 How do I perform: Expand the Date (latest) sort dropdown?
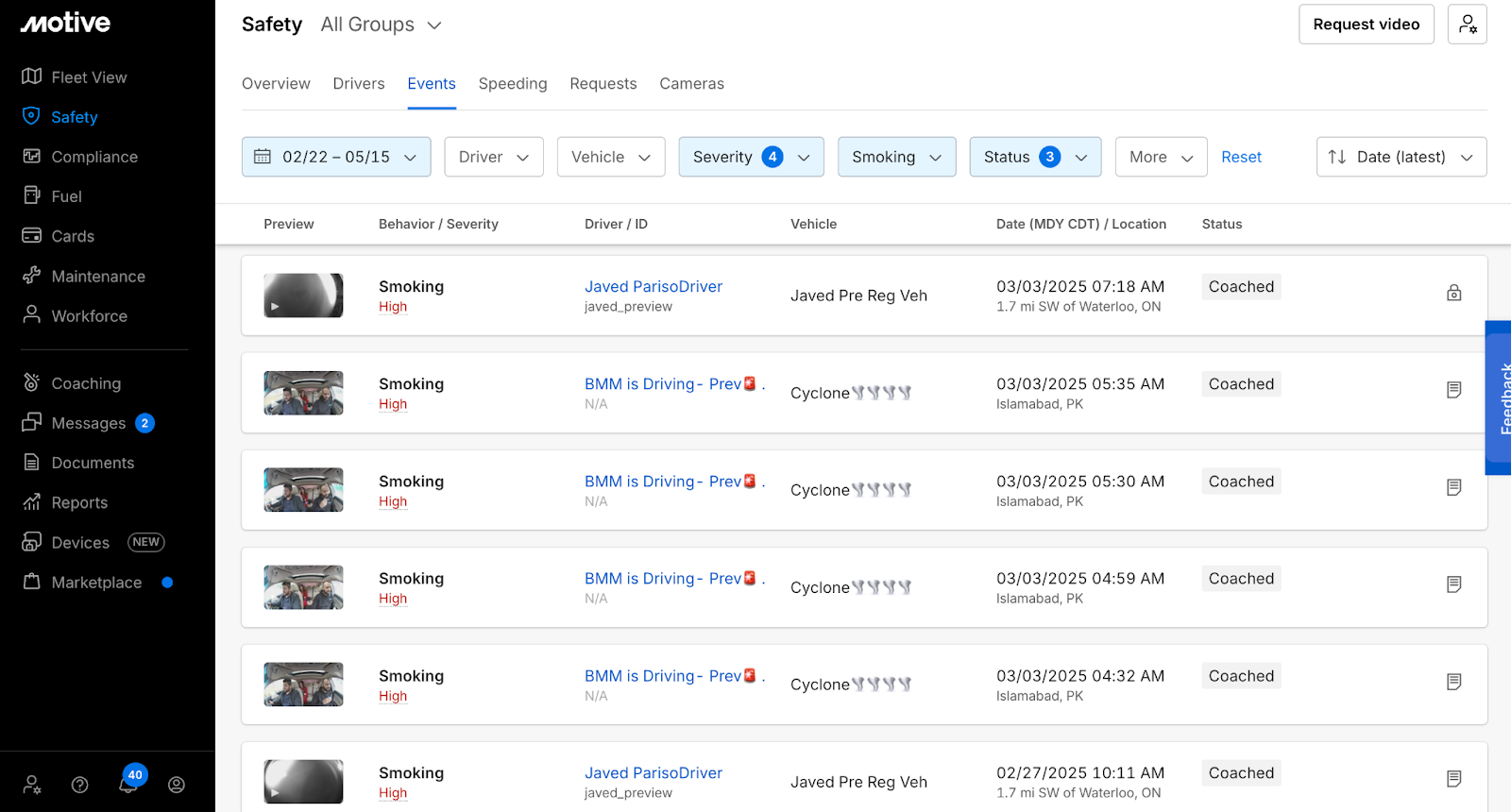click(x=1401, y=157)
